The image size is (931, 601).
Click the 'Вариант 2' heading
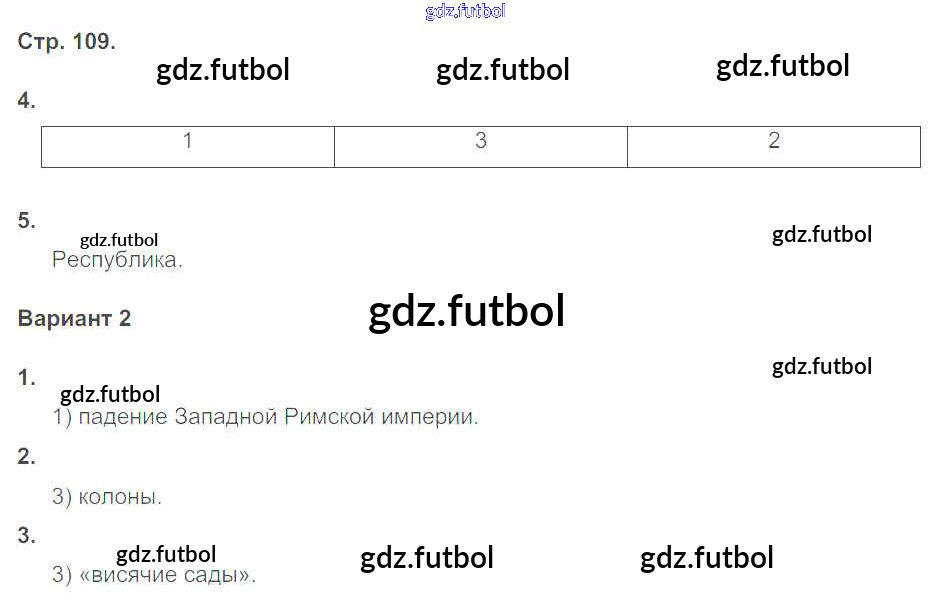(75, 319)
